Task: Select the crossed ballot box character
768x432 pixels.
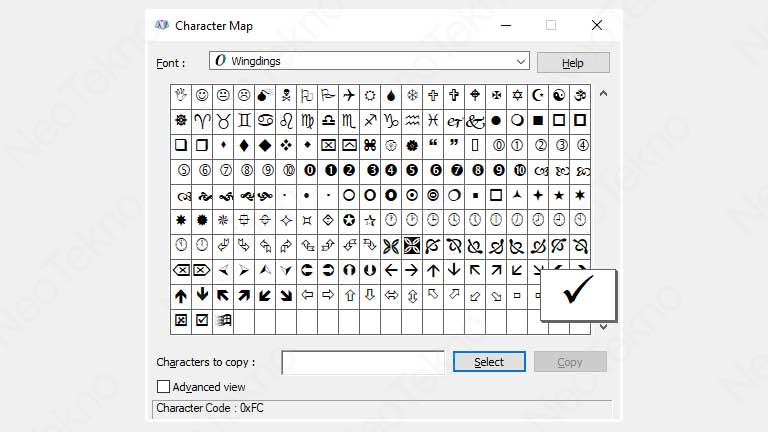Action: 181,320
